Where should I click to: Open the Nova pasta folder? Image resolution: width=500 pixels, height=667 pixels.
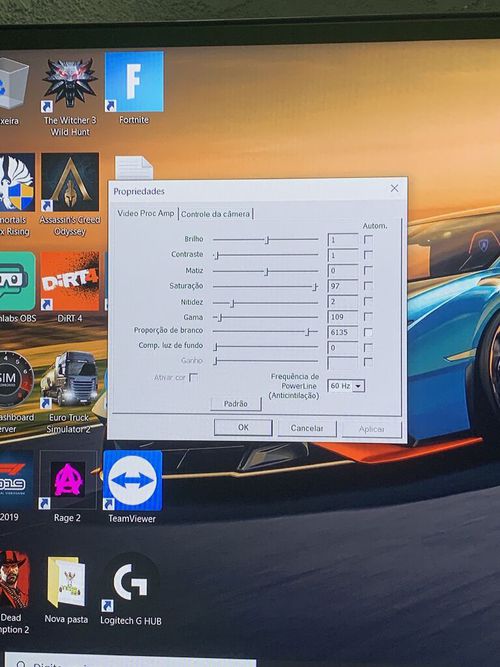[66, 590]
